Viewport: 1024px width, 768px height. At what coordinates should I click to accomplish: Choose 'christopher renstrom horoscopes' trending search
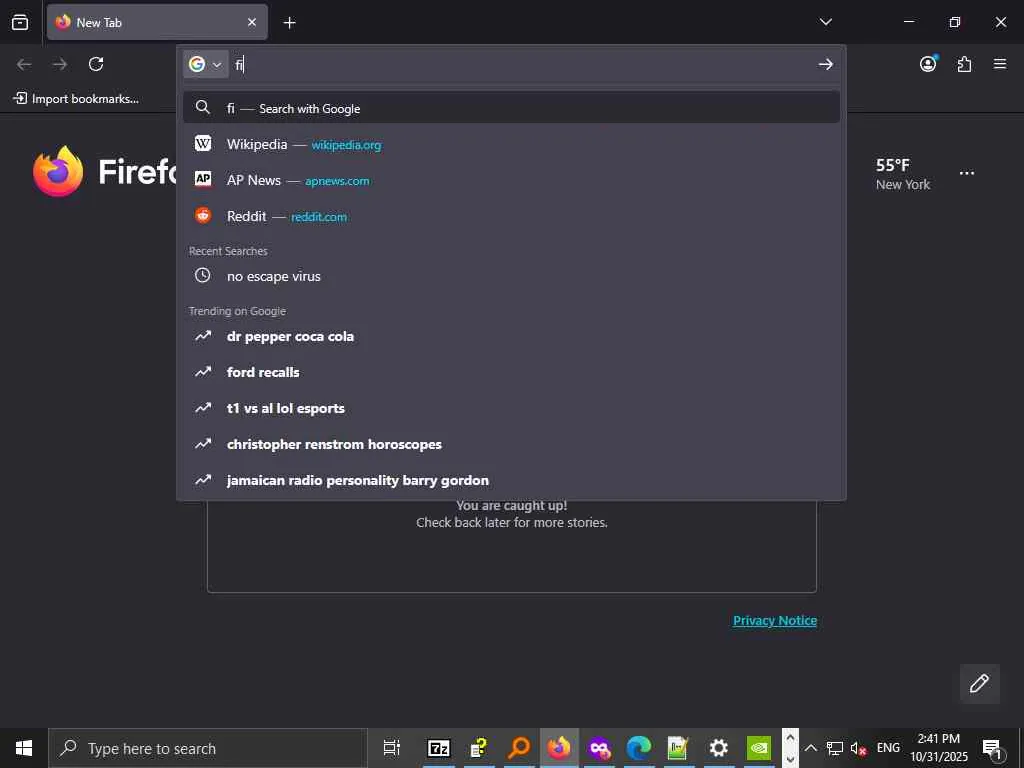tap(511, 444)
